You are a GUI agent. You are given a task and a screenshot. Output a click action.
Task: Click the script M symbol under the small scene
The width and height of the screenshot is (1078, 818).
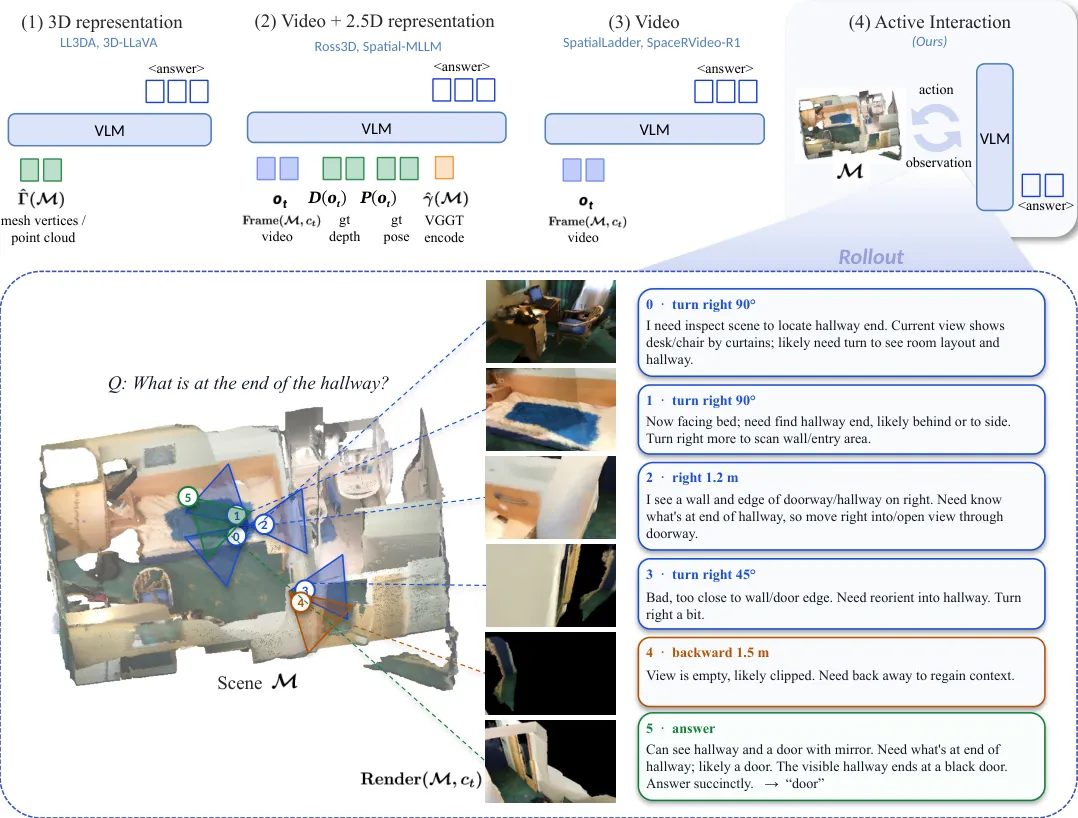point(850,170)
